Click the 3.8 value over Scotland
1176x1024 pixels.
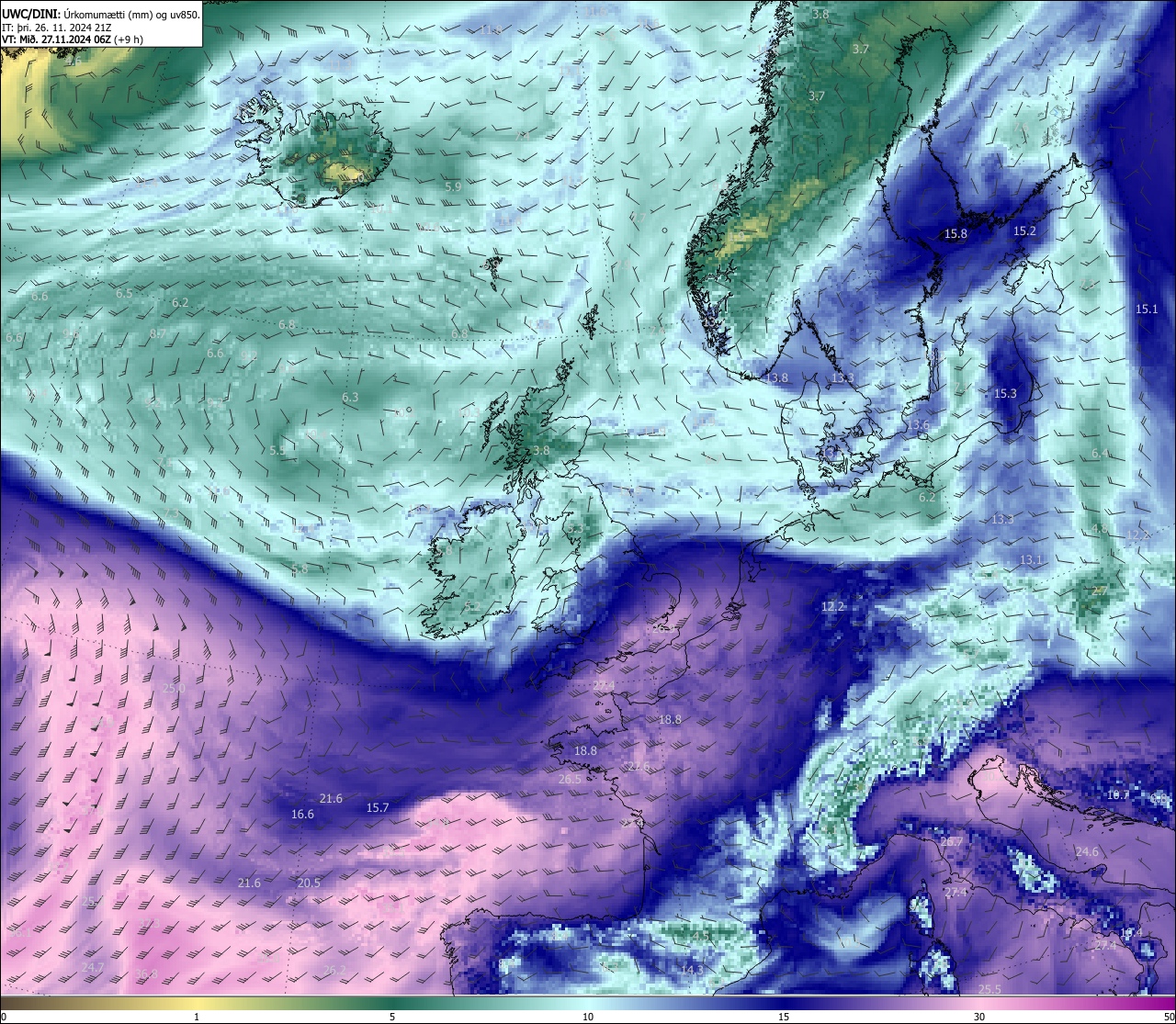(x=541, y=451)
